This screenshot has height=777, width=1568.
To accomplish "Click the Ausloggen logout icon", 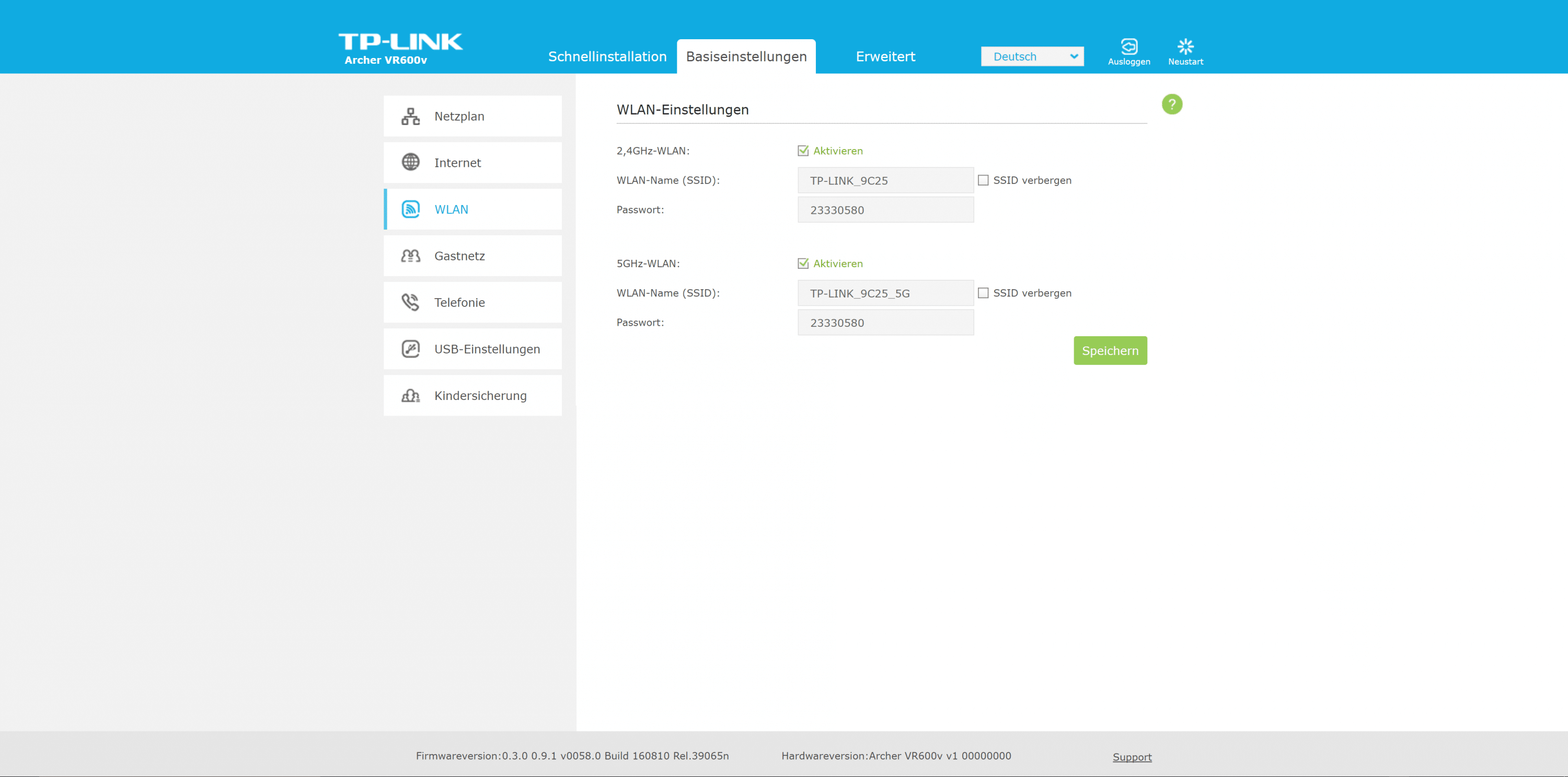I will point(1128,47).
